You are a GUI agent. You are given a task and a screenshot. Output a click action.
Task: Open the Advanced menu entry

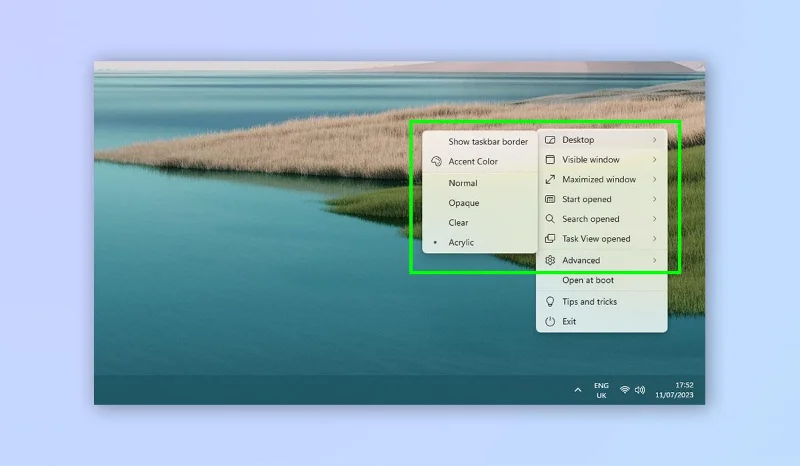(602, 260)
